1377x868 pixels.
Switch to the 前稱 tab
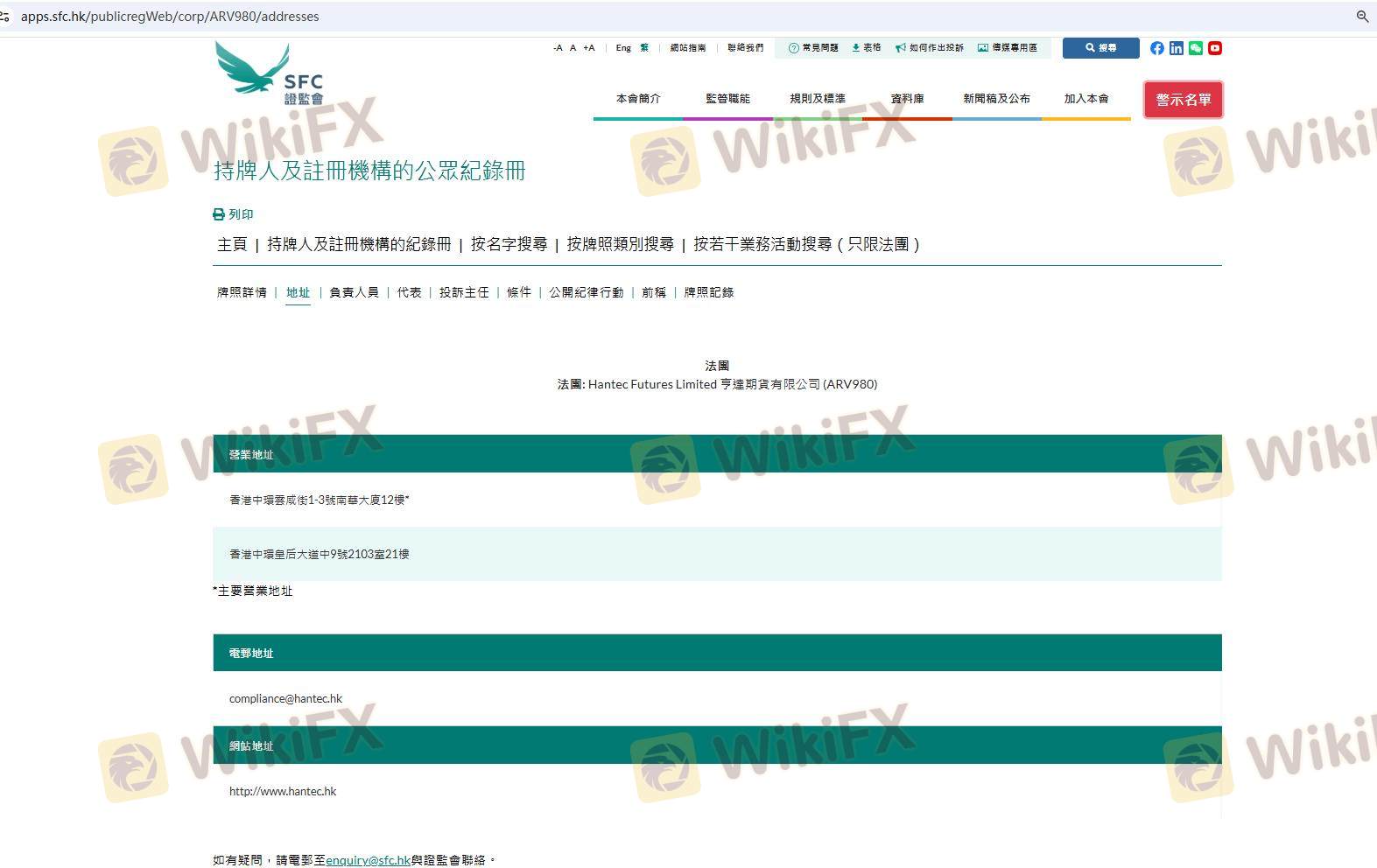click(x=654, y=292)
